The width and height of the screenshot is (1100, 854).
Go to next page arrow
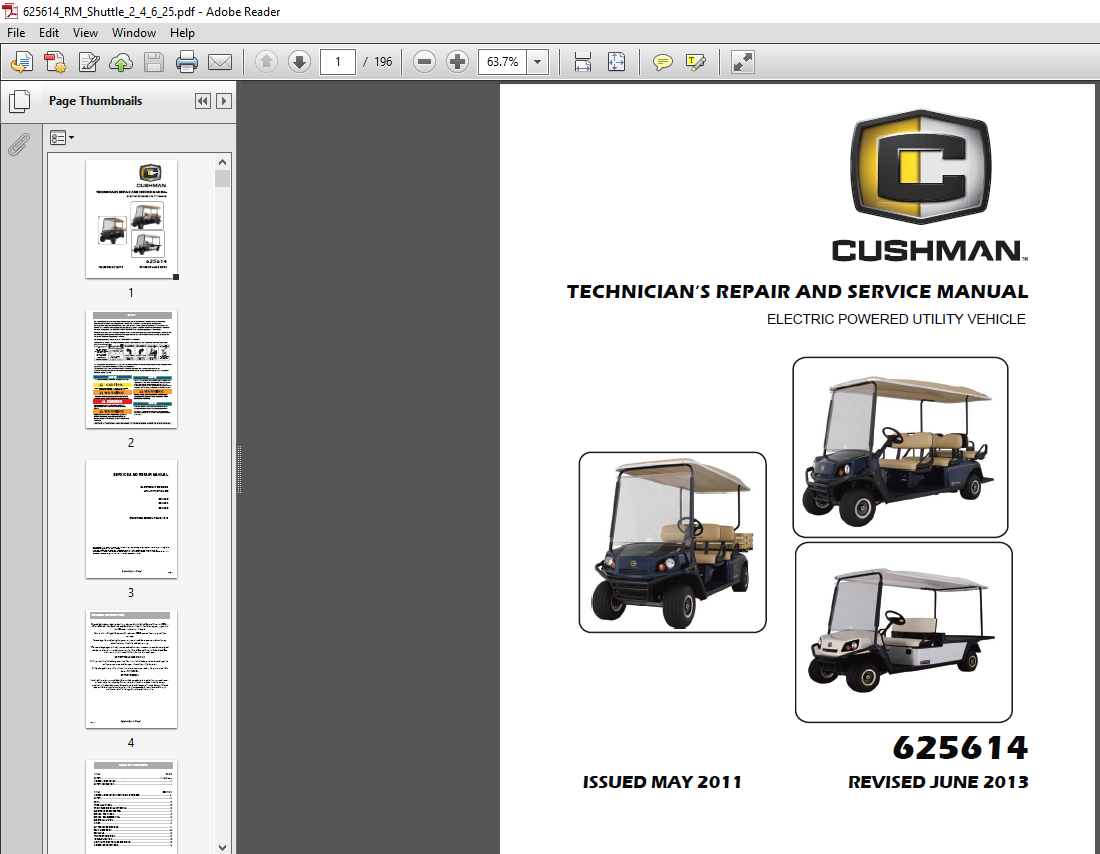(300, 62)
